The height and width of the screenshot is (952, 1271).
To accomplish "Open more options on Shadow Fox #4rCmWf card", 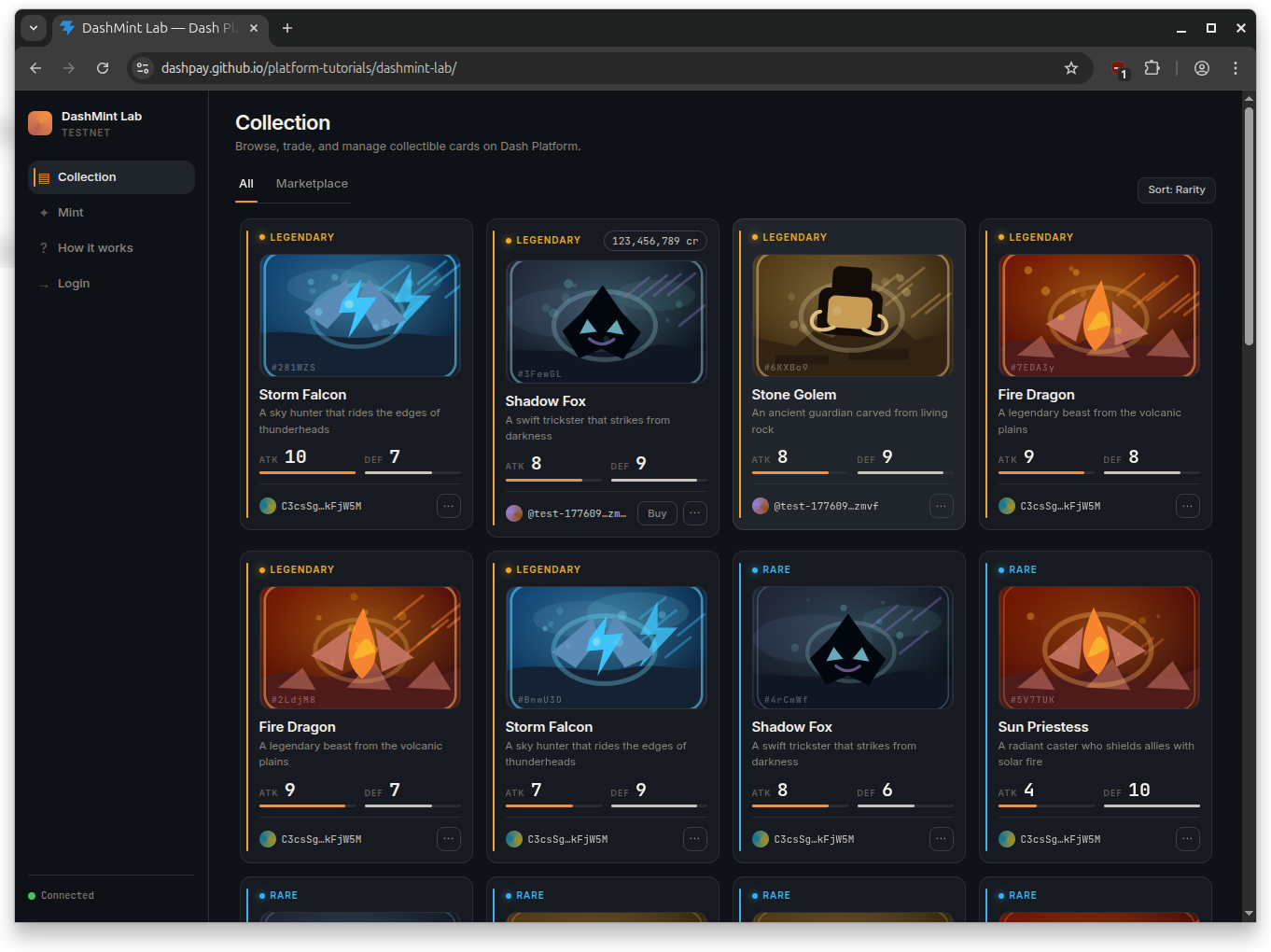I will (942, 839).
